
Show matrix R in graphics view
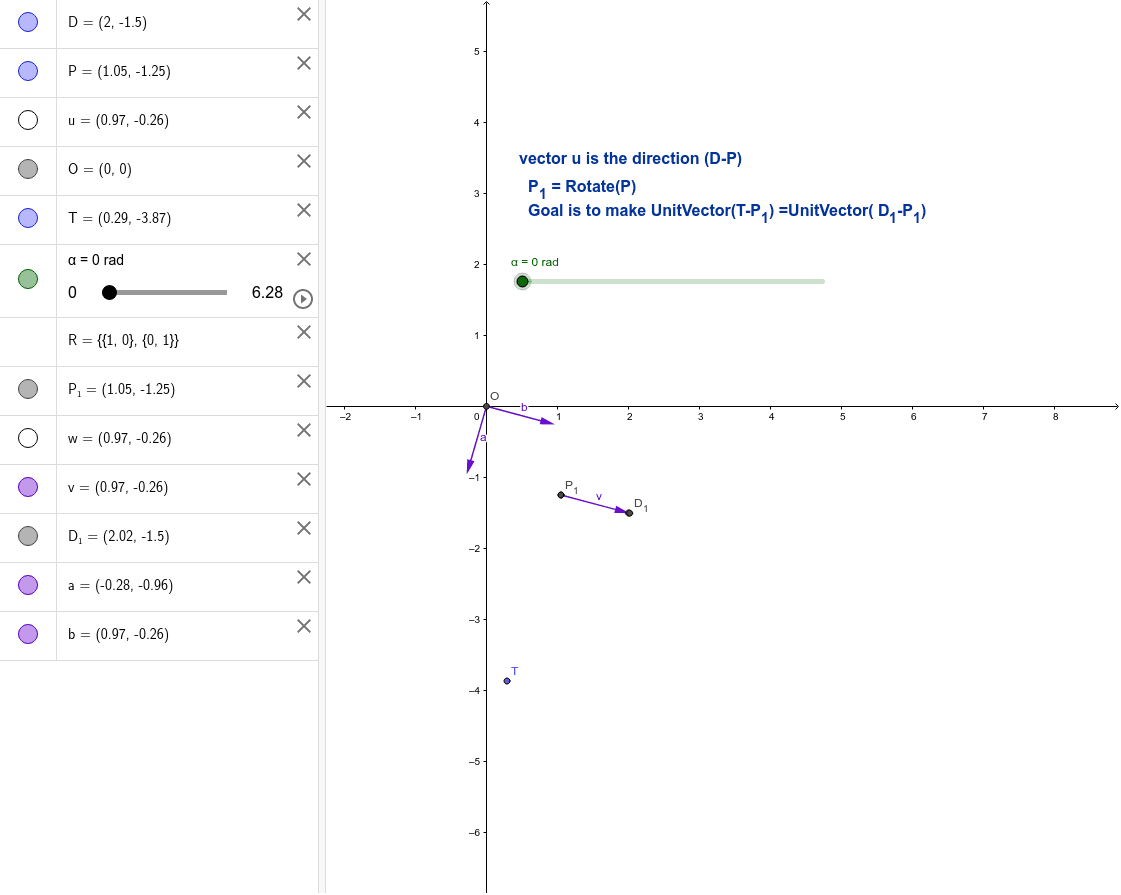tap(28, 340)
